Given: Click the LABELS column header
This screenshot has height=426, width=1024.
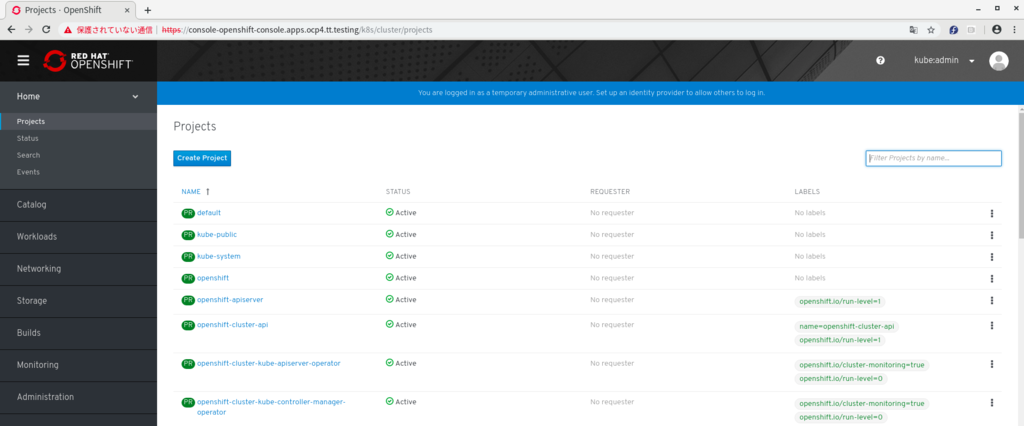Looking at the screenshot, I should (807, 192).
